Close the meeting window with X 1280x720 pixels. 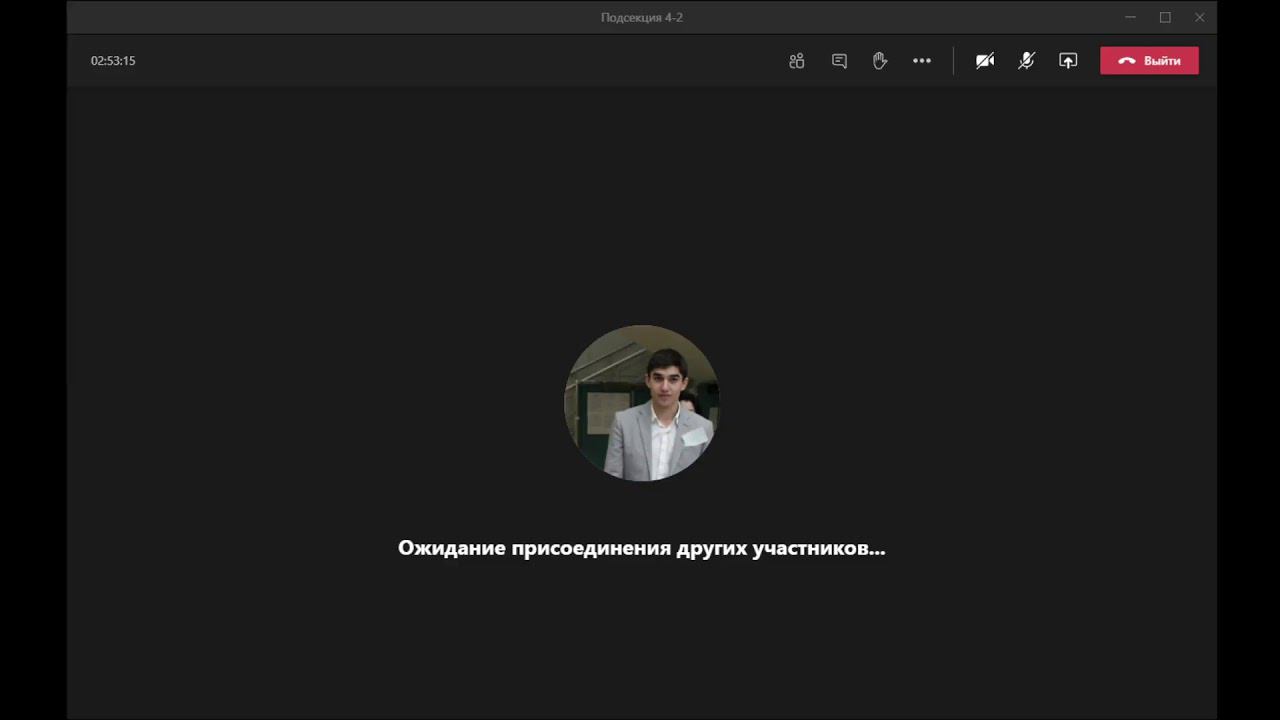click(1200, 17)
